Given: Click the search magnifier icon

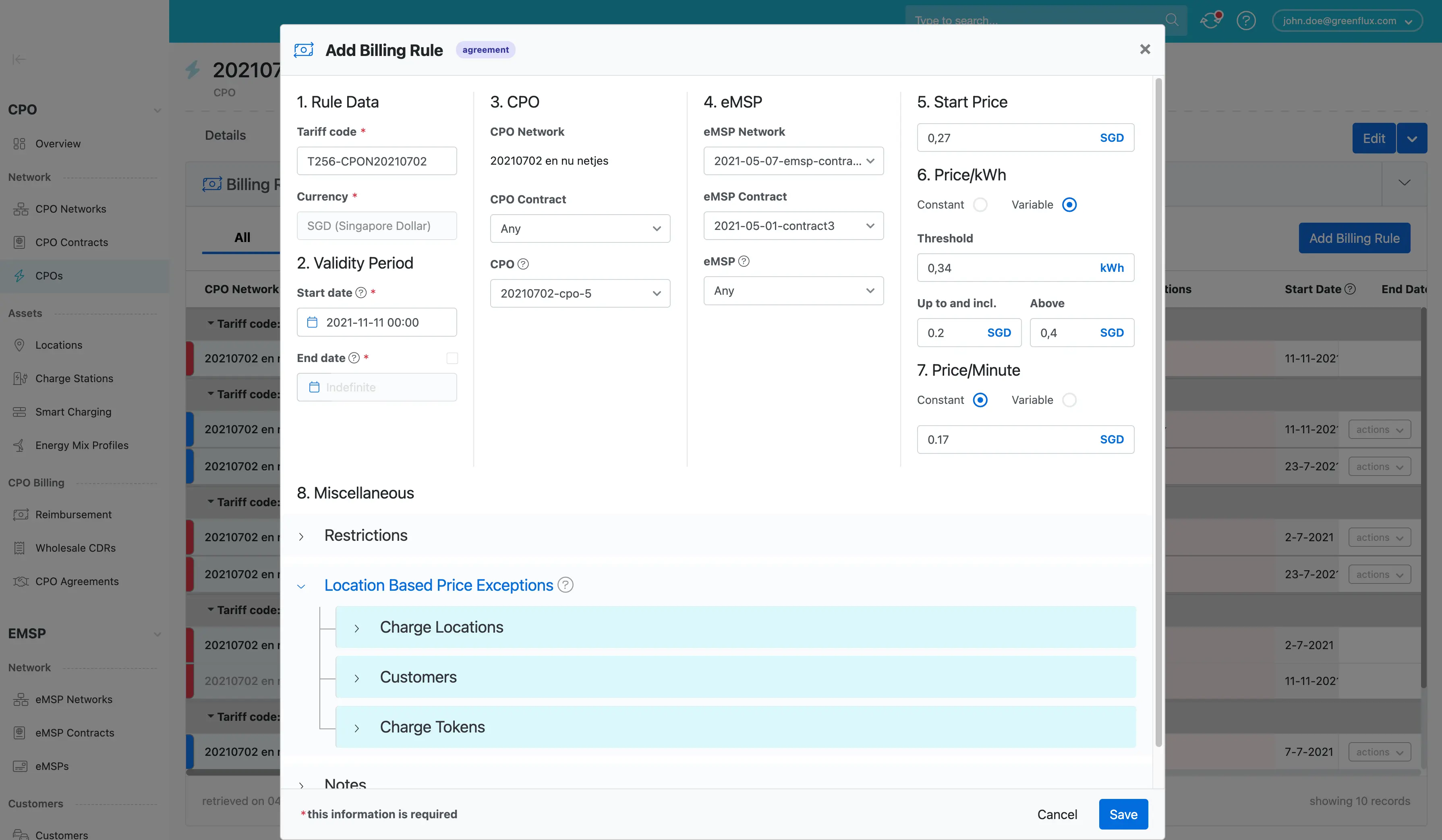Looking at the screenshot, I should point(1172,20).
